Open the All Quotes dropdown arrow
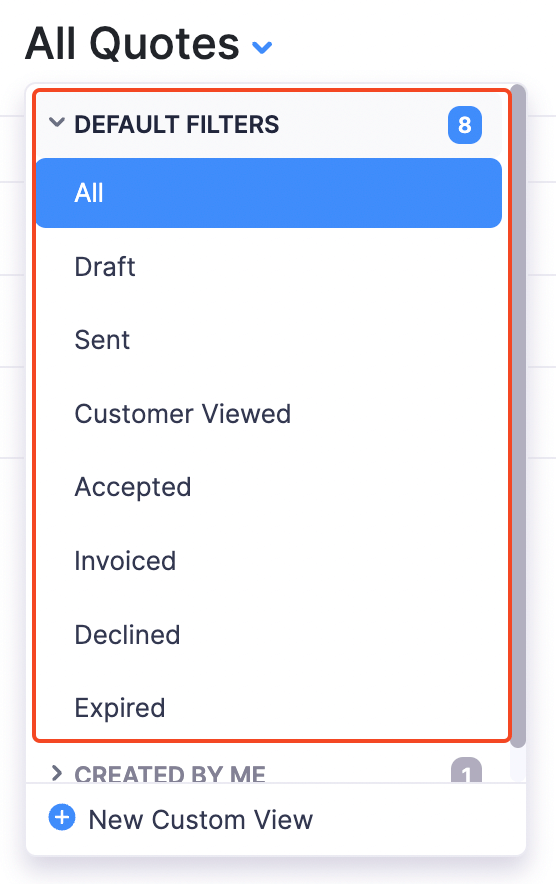556x884 pixels. point(262,47)
